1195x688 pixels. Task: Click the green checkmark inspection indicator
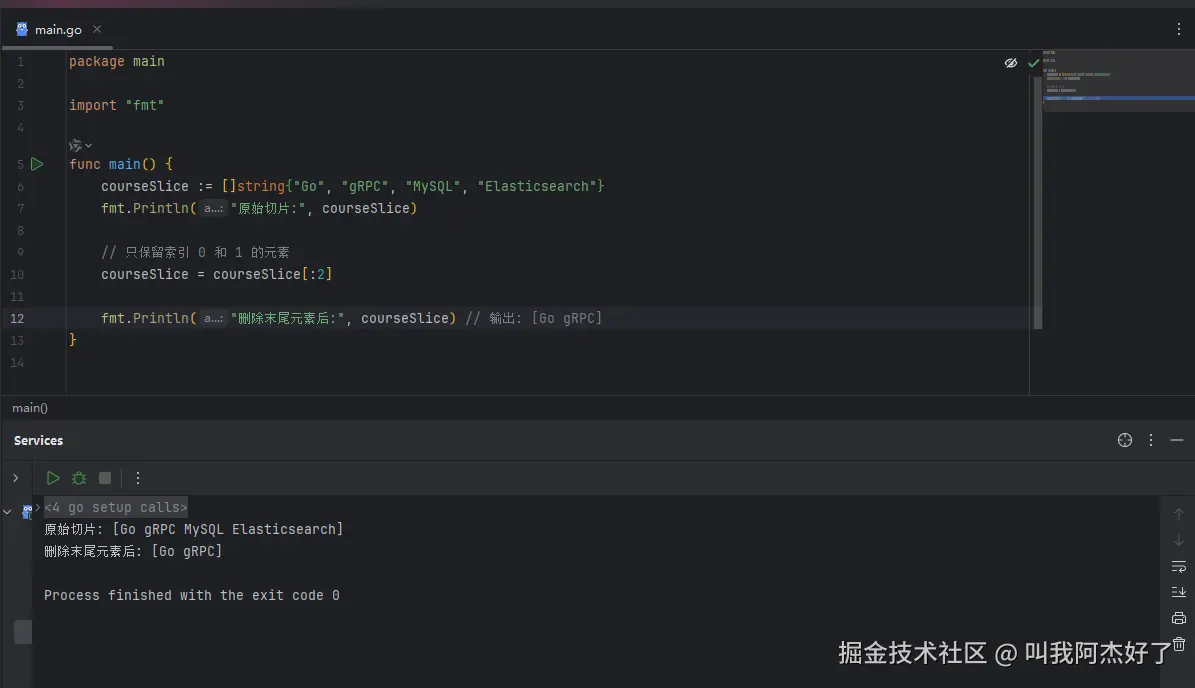[x=1033, y=63]
